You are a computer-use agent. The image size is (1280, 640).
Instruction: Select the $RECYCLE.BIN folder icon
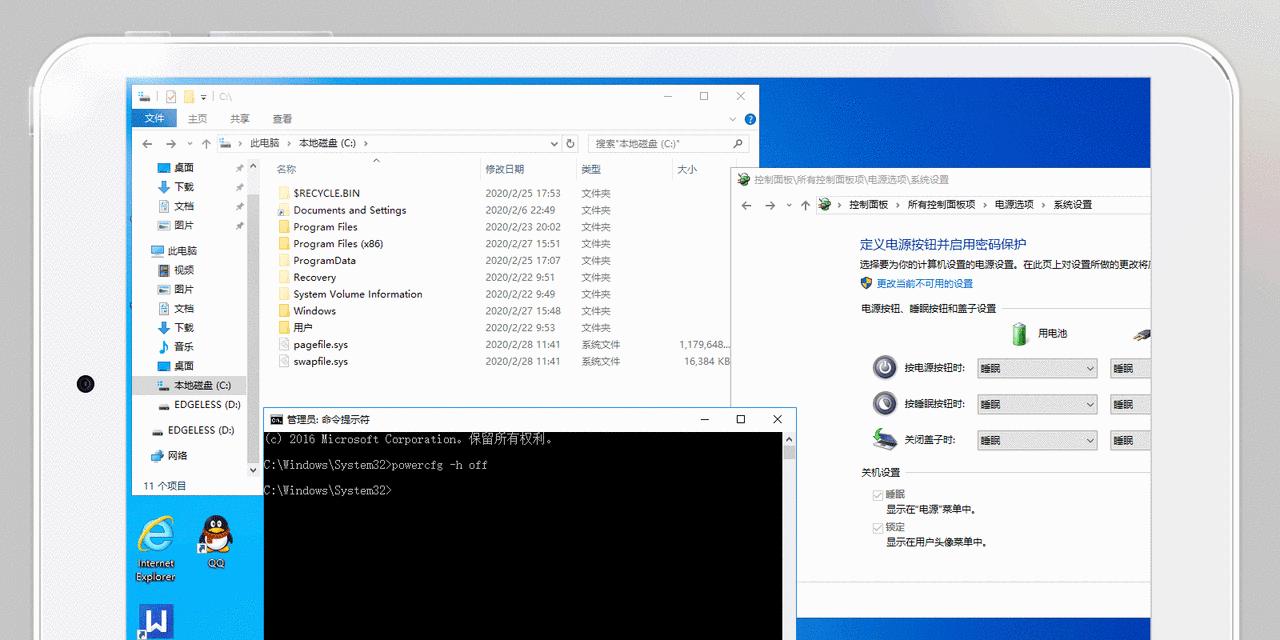pyautogui.click(x=284, y=193)
